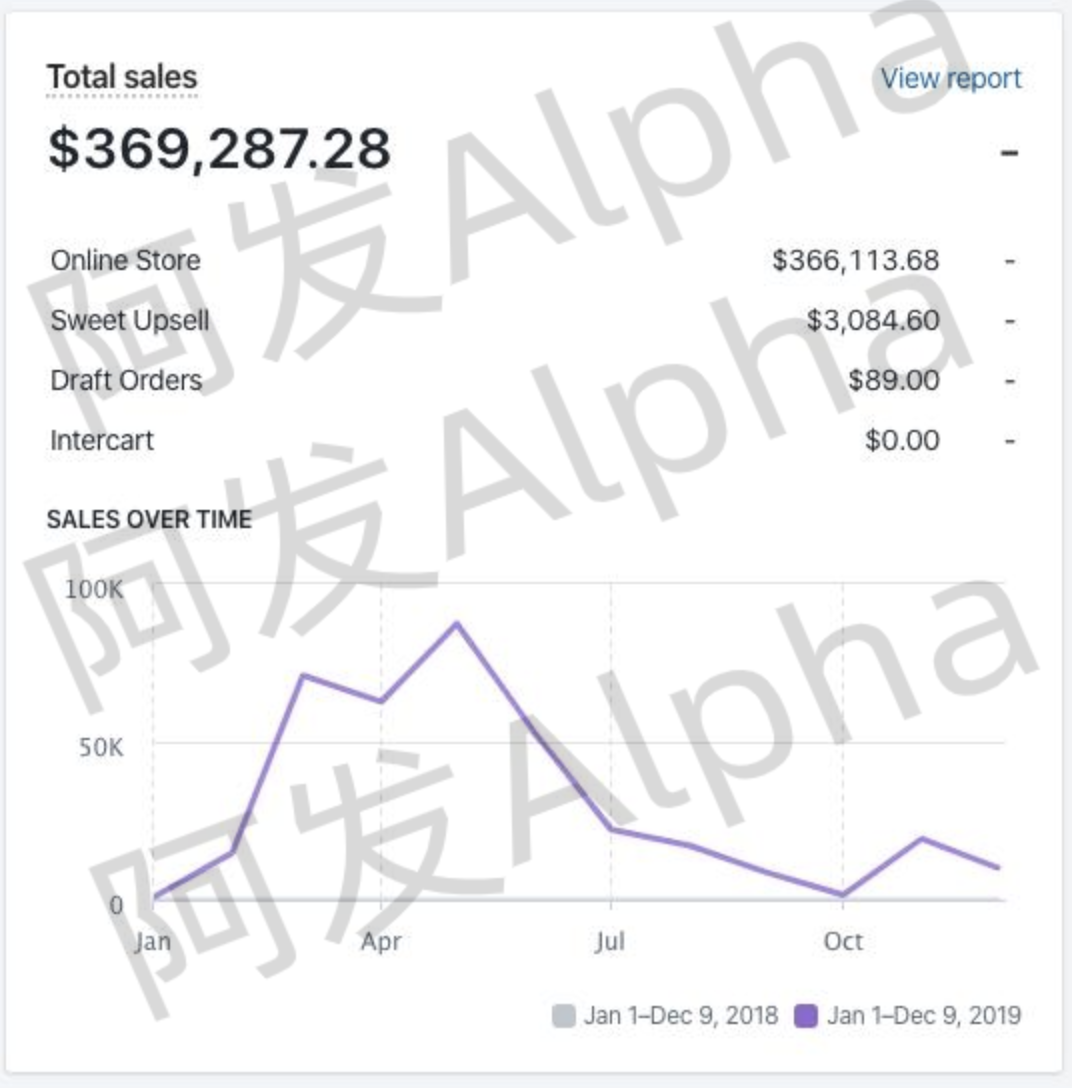The image size is (1072, 1088).
Task: Click the Oct label on the chart axis
Action: click(x=843, y=942)
